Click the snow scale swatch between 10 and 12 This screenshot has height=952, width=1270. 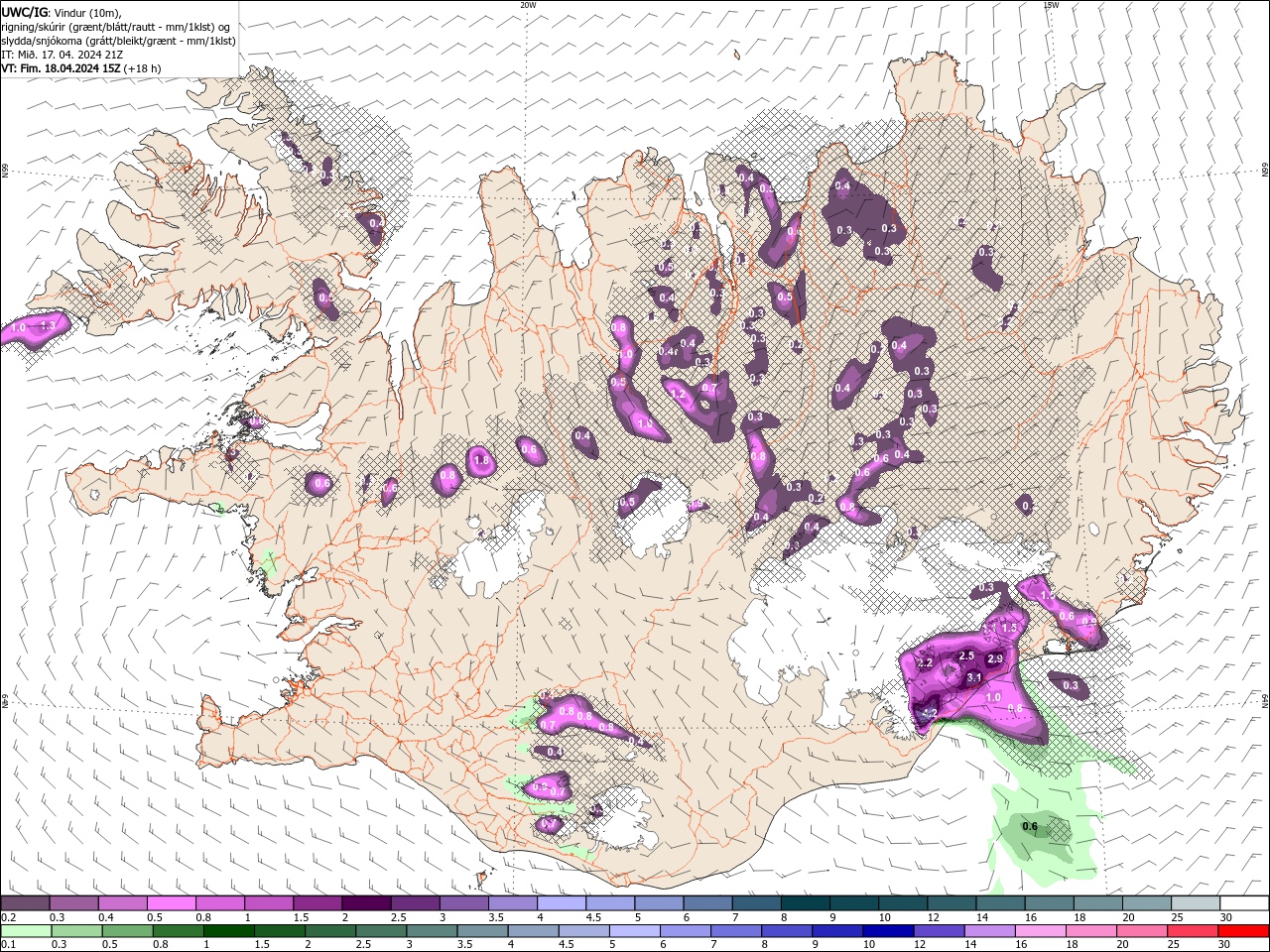pyautogui.click(x=902, y=903)
